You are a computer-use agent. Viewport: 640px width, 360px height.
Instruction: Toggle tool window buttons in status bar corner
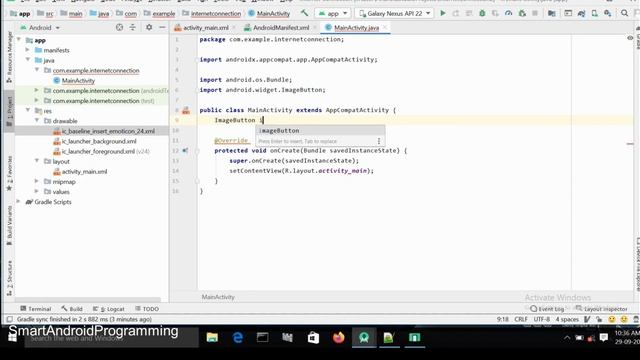click(x=9, y=319)
